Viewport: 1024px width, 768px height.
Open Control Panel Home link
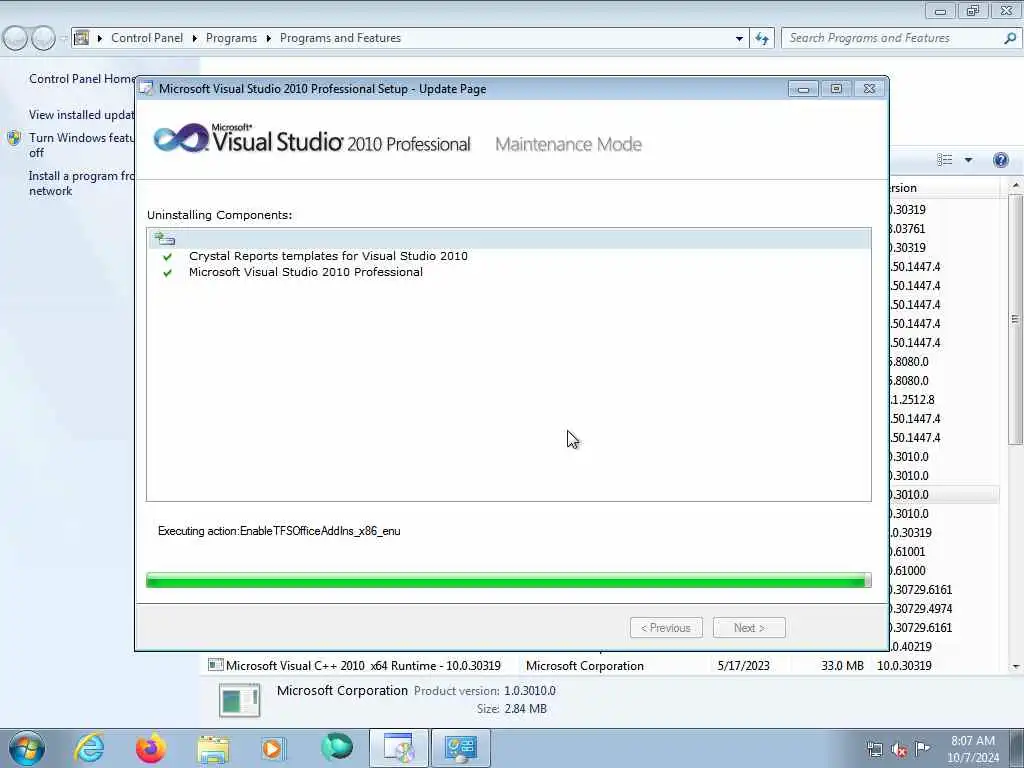(x=82, y=79)
